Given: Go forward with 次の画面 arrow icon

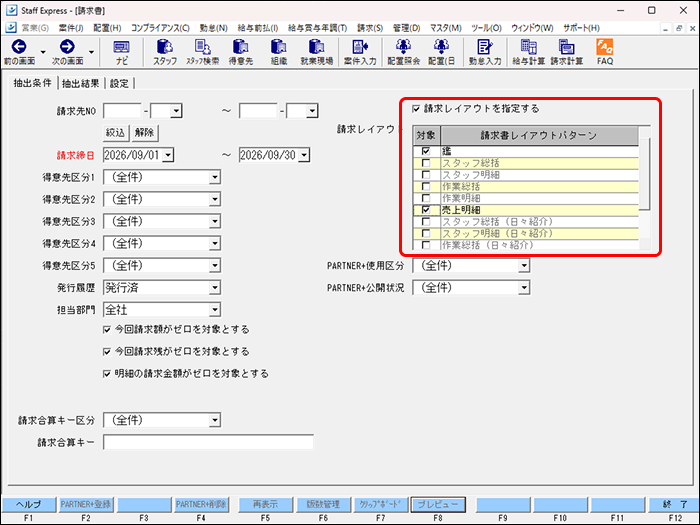Looking at the screenshot, I should (67, 47).
